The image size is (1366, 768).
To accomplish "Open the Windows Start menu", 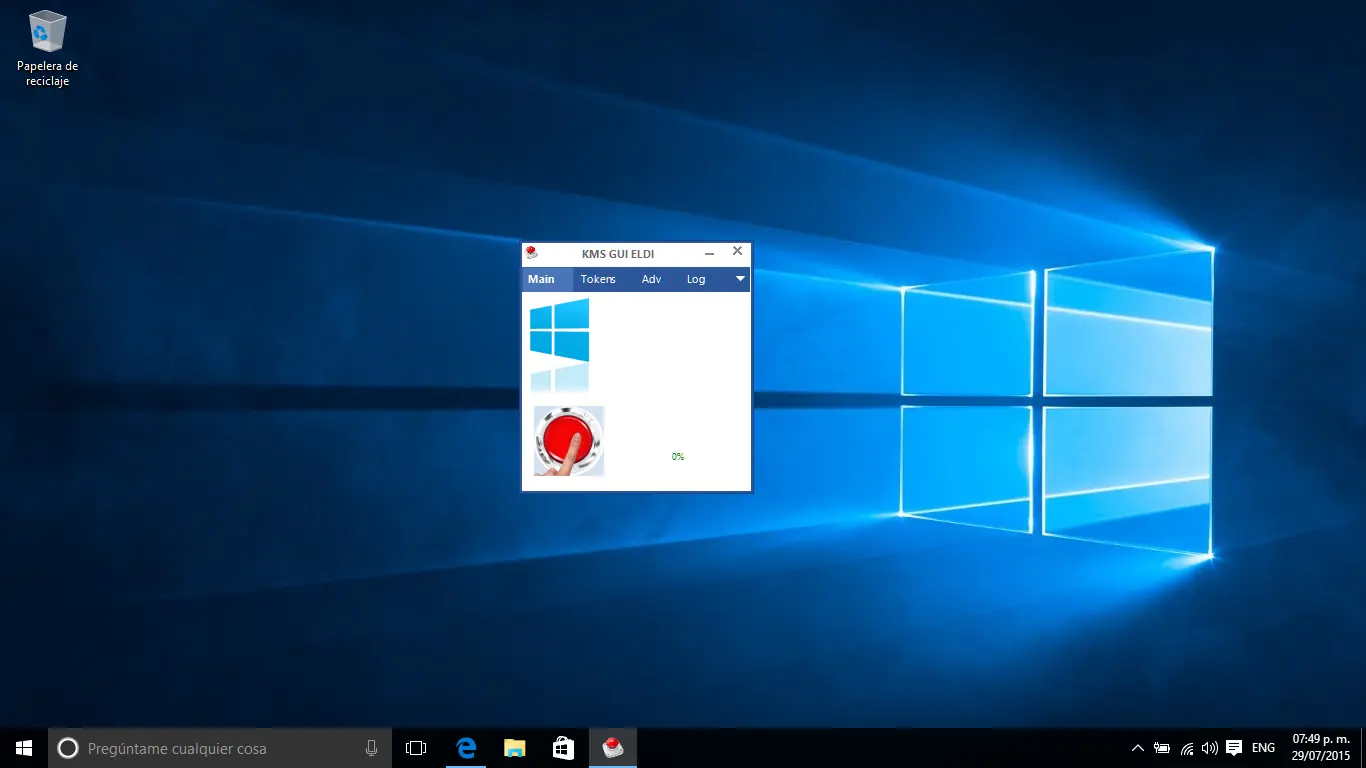I will pos(24,748).
